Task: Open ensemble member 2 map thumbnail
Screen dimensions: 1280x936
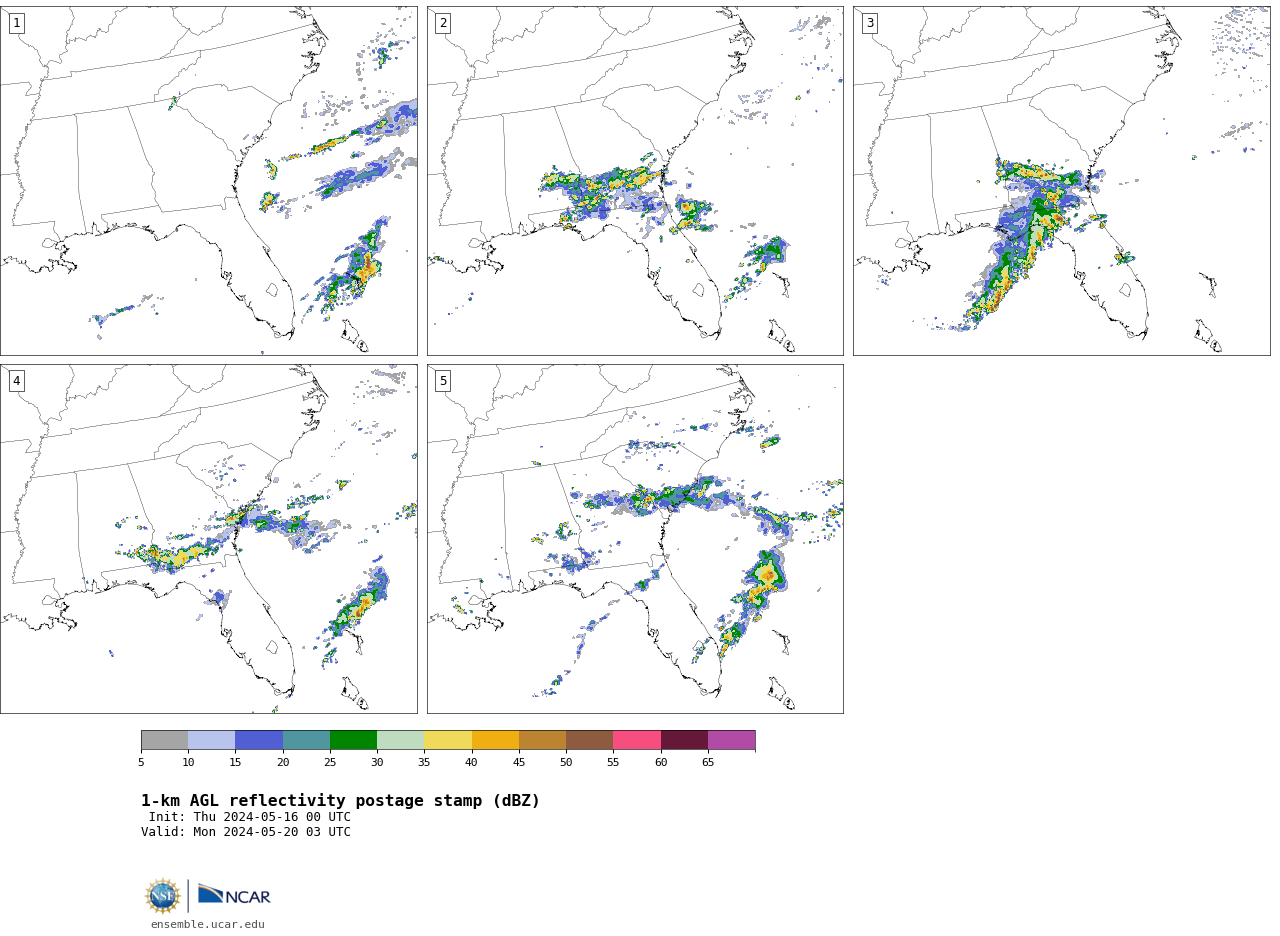Action: [x=635, y=180]
